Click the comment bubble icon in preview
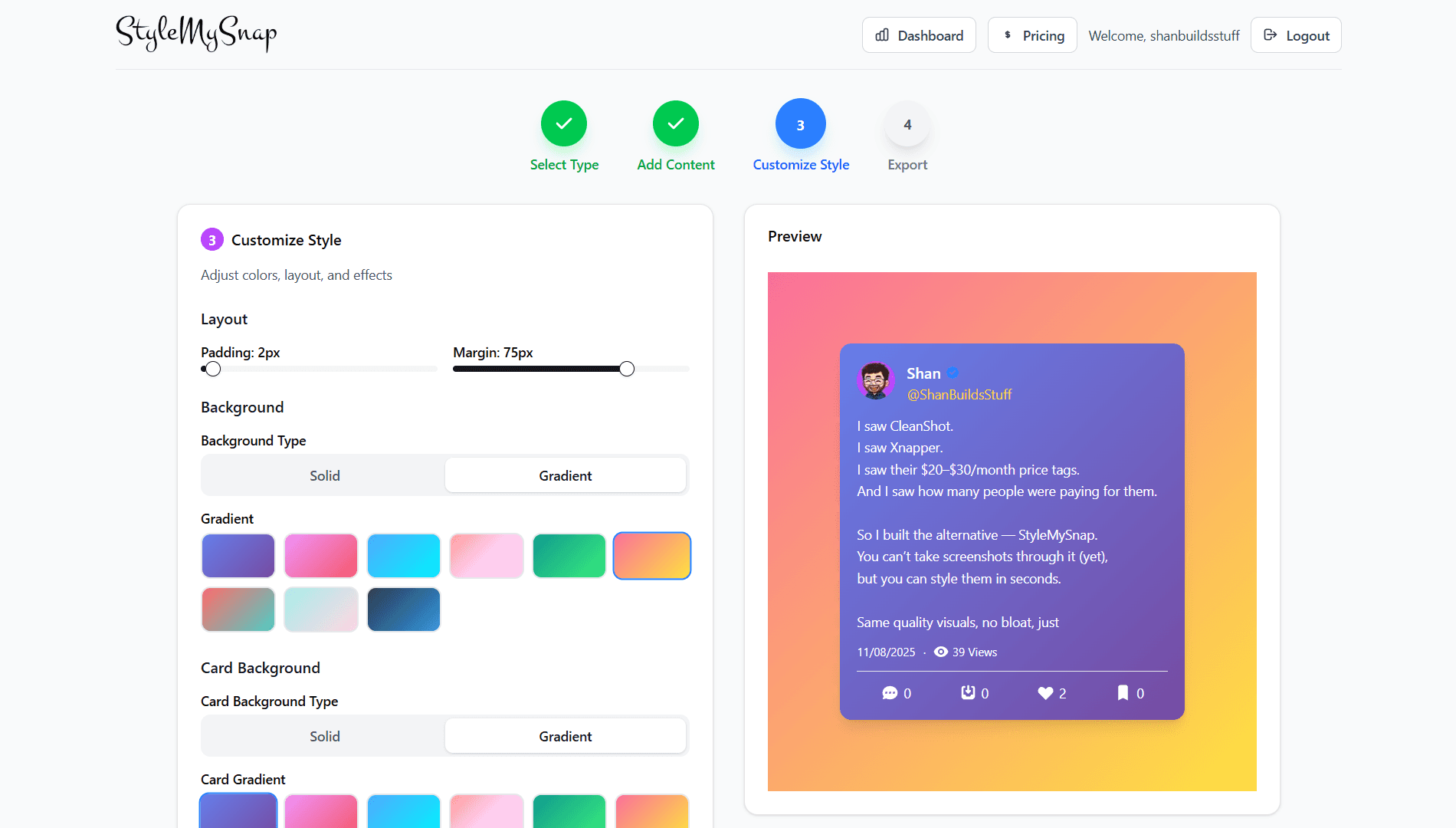This screenshot has height=828, width=1456. click(x=890, y=693)
